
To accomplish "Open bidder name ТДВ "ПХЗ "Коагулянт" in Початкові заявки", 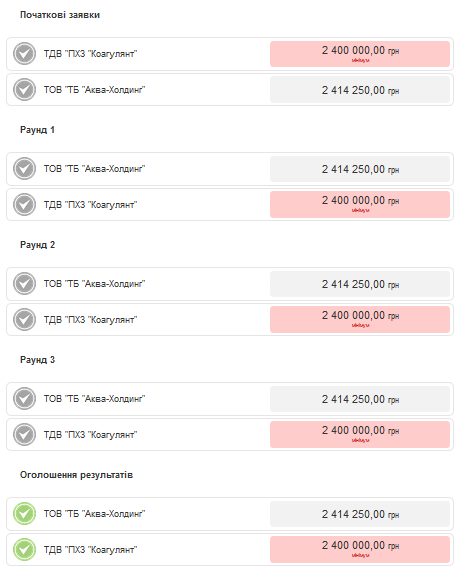I will [x=90, y=54].
